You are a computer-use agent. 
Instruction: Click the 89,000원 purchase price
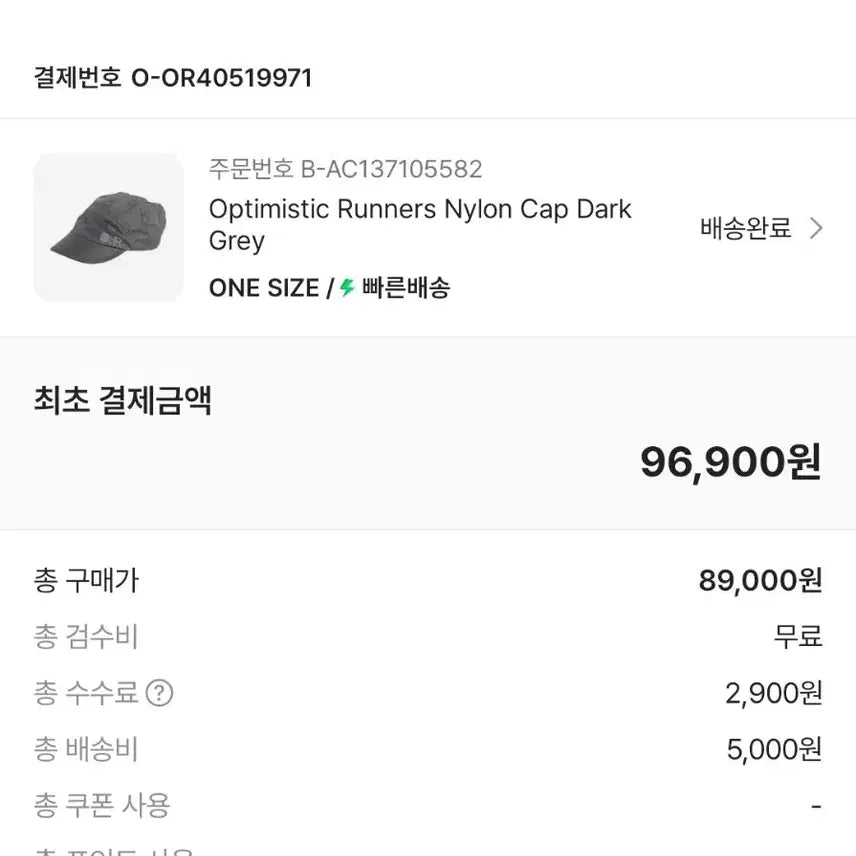tap(760, 580)
